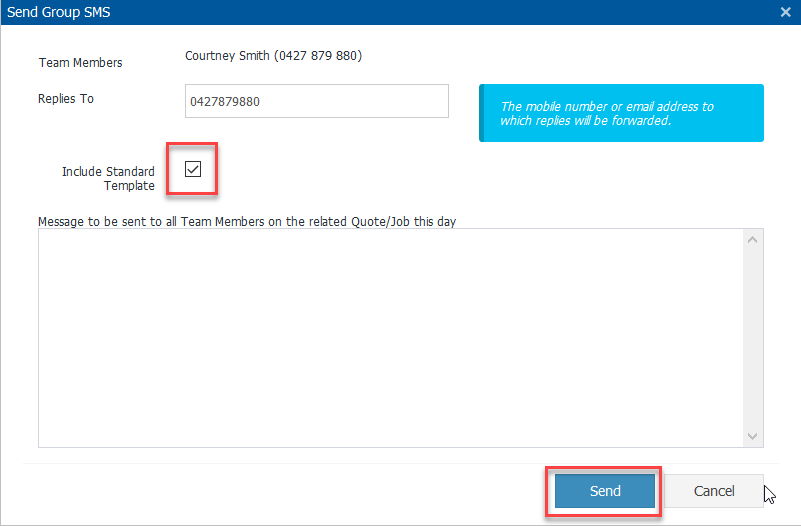Click the Team Members label
Viewport: 801px width, 526px height.
(x=80, y=63)
